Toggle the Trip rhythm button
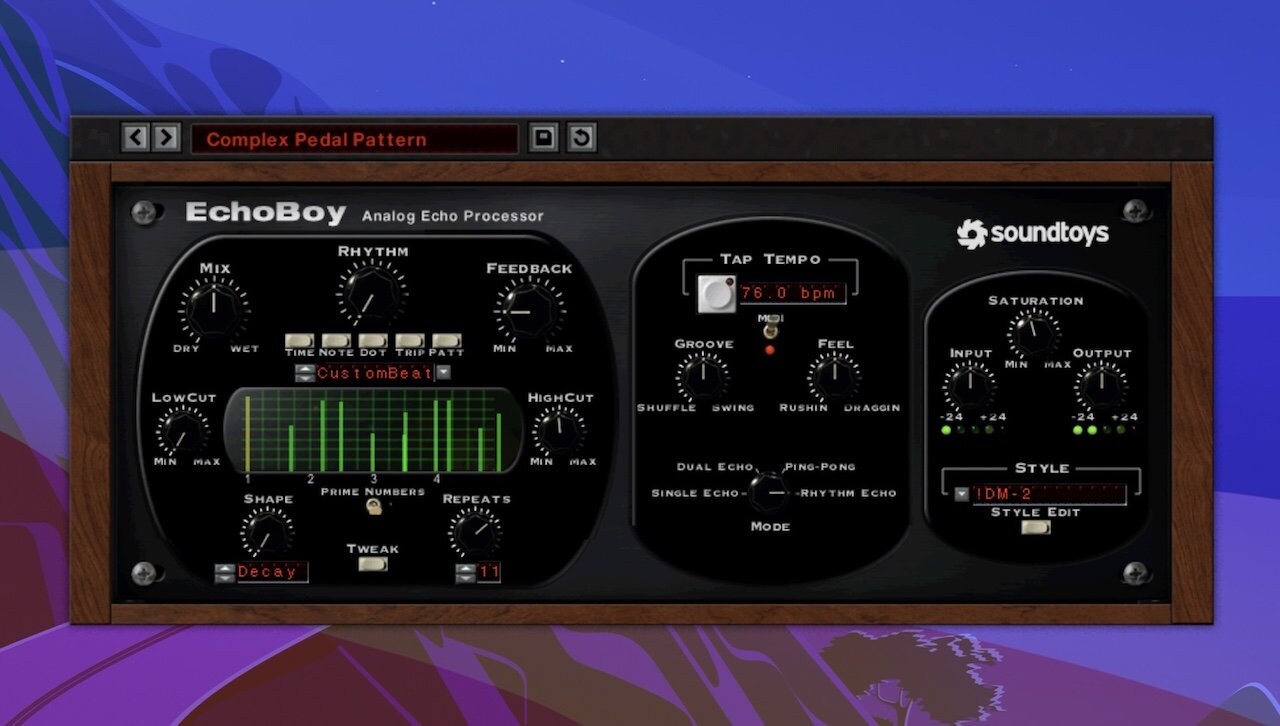Viewport: 1280px width, 726px height. [410, 341]
